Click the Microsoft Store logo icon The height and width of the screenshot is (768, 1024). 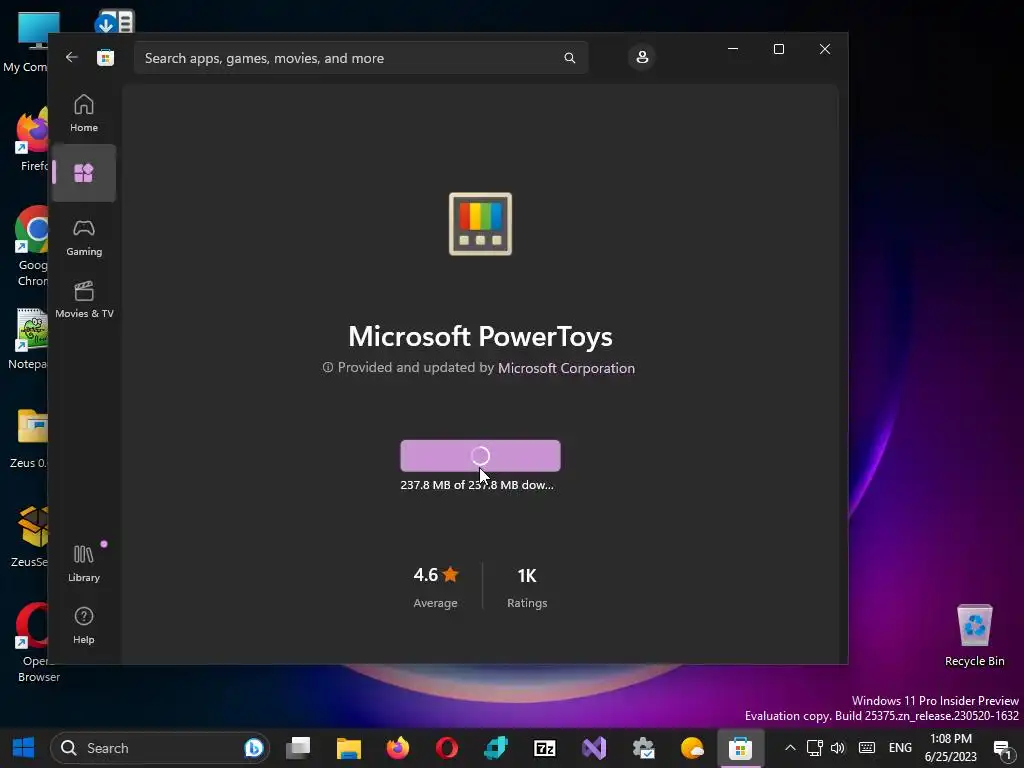point(106,57)
